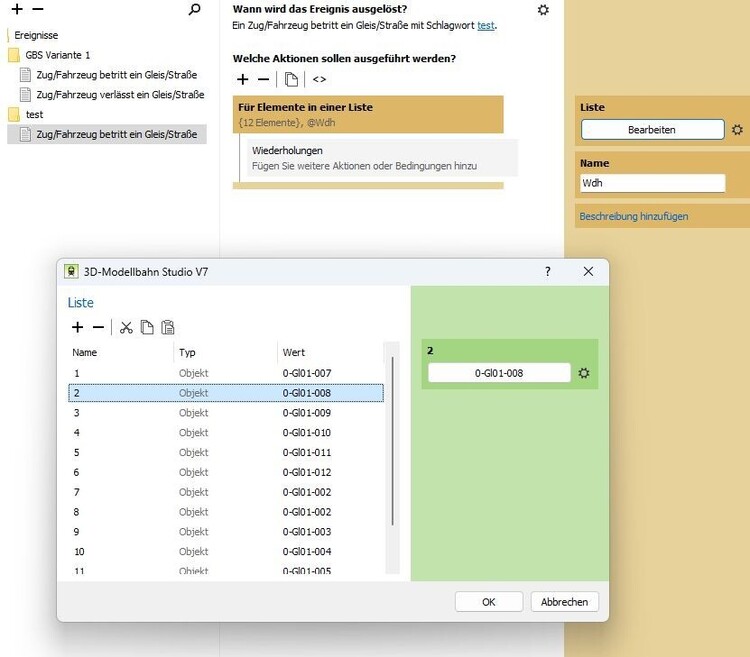Select first event under GBS Variante 1
The image size is (750, 657).
[x=117, y=75]
